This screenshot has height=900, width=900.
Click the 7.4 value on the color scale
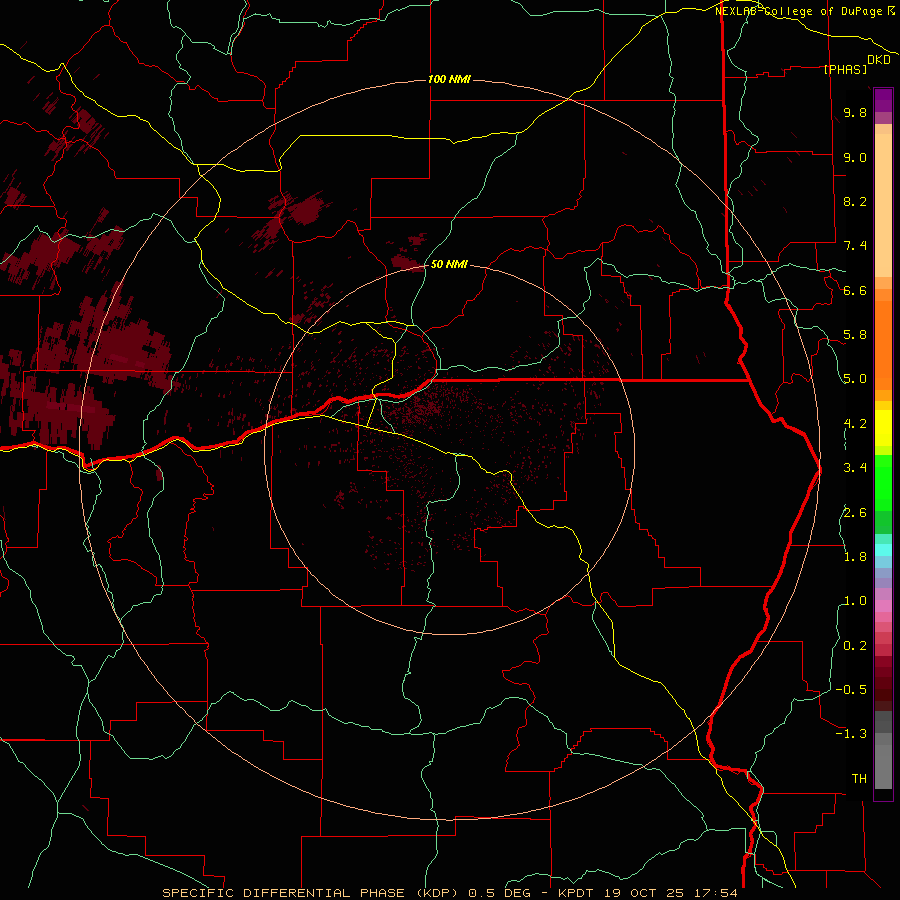point(855,246)
